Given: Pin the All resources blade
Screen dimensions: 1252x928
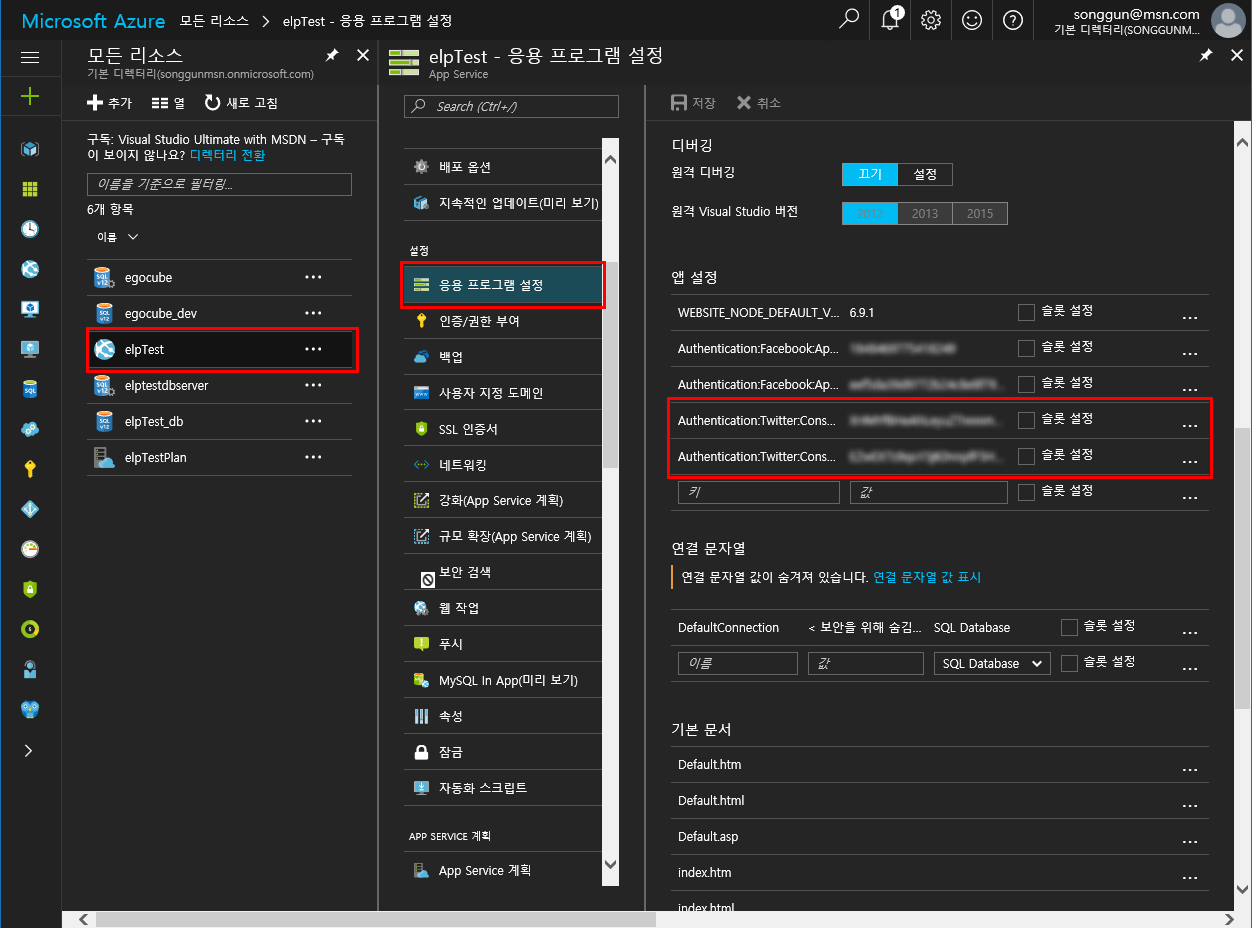Looking at the screenshot, I should pos(332,56).
